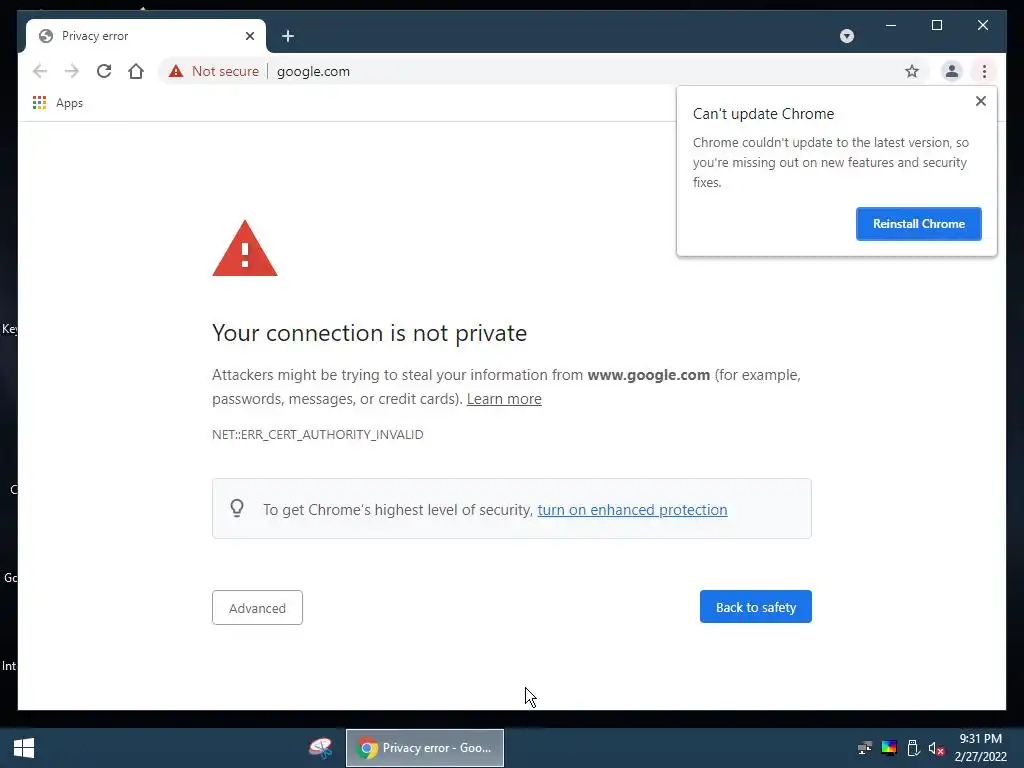Click the muted volume tray icon

pos(936,748)
